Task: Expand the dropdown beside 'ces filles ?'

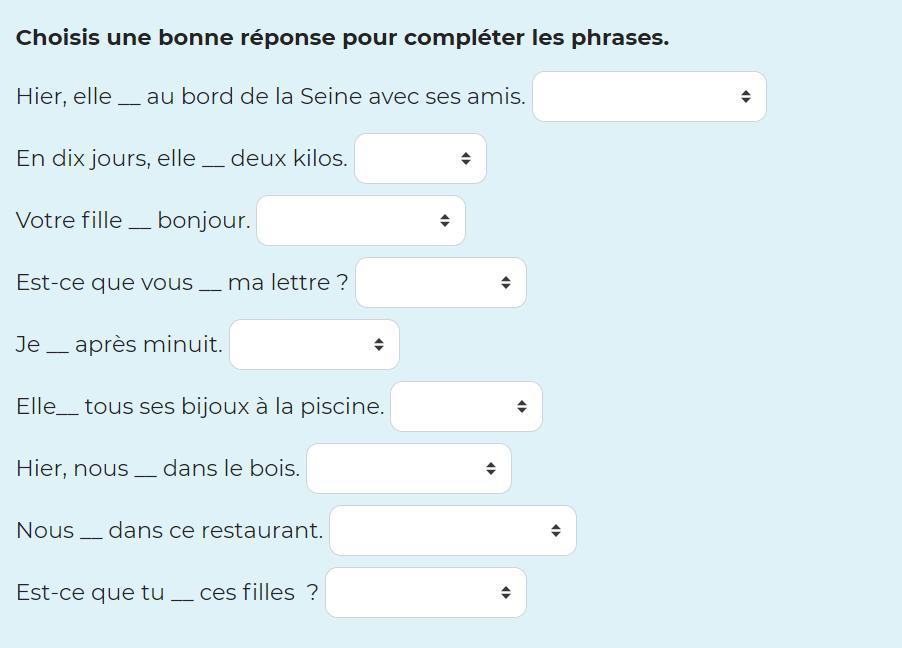Action: pyautogui.click(x=425, y=593)
